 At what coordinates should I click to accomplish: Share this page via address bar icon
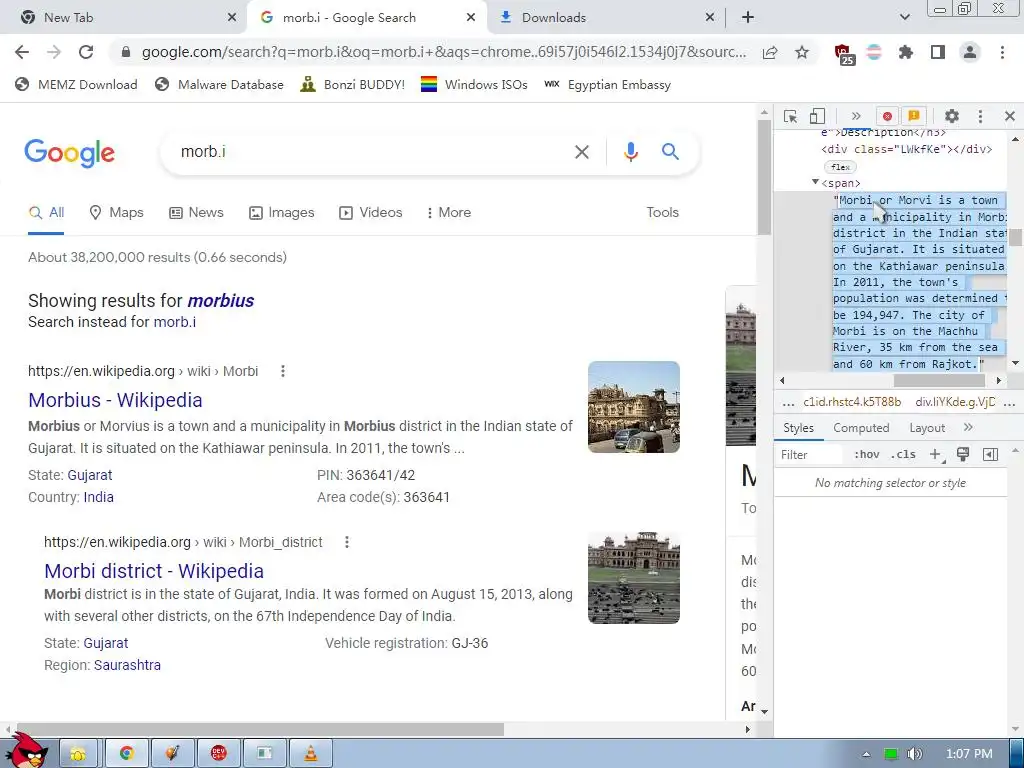[770, 52]
